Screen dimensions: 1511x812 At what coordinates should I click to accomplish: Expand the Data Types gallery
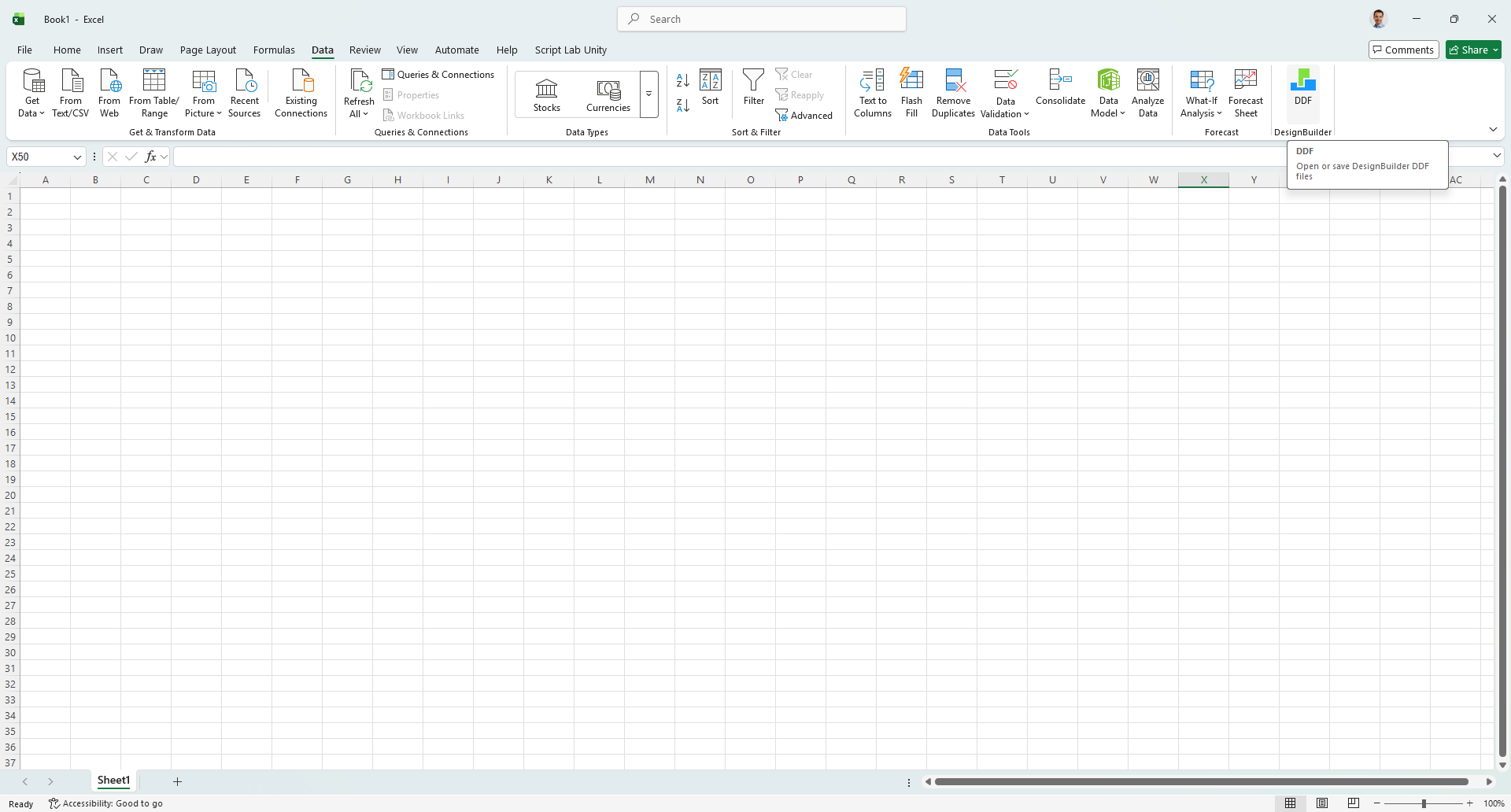tap(649, 94)
